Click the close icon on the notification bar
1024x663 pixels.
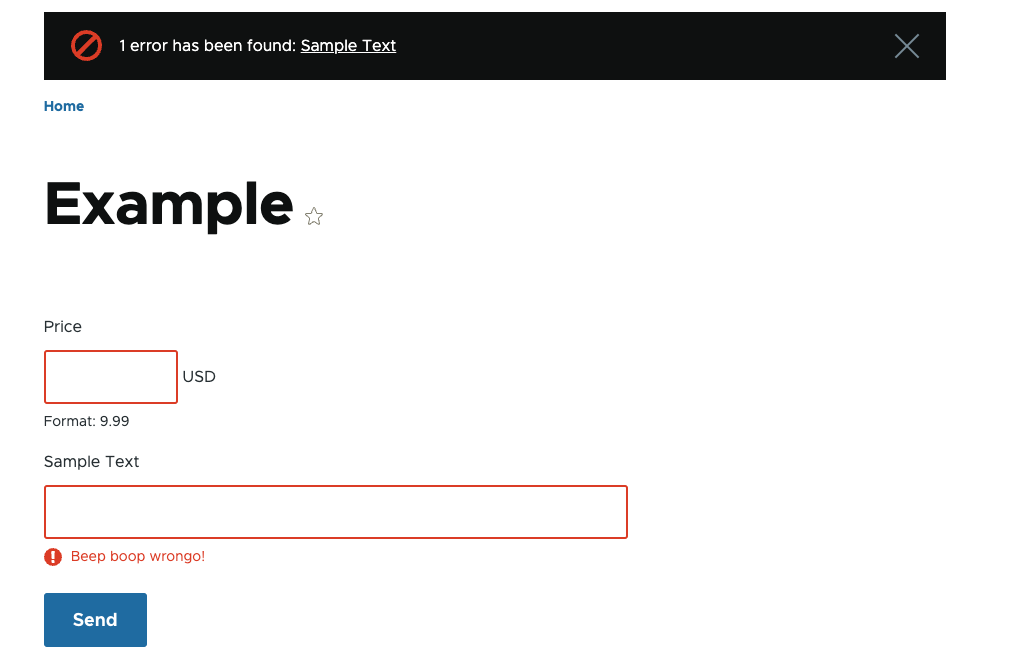906,45
